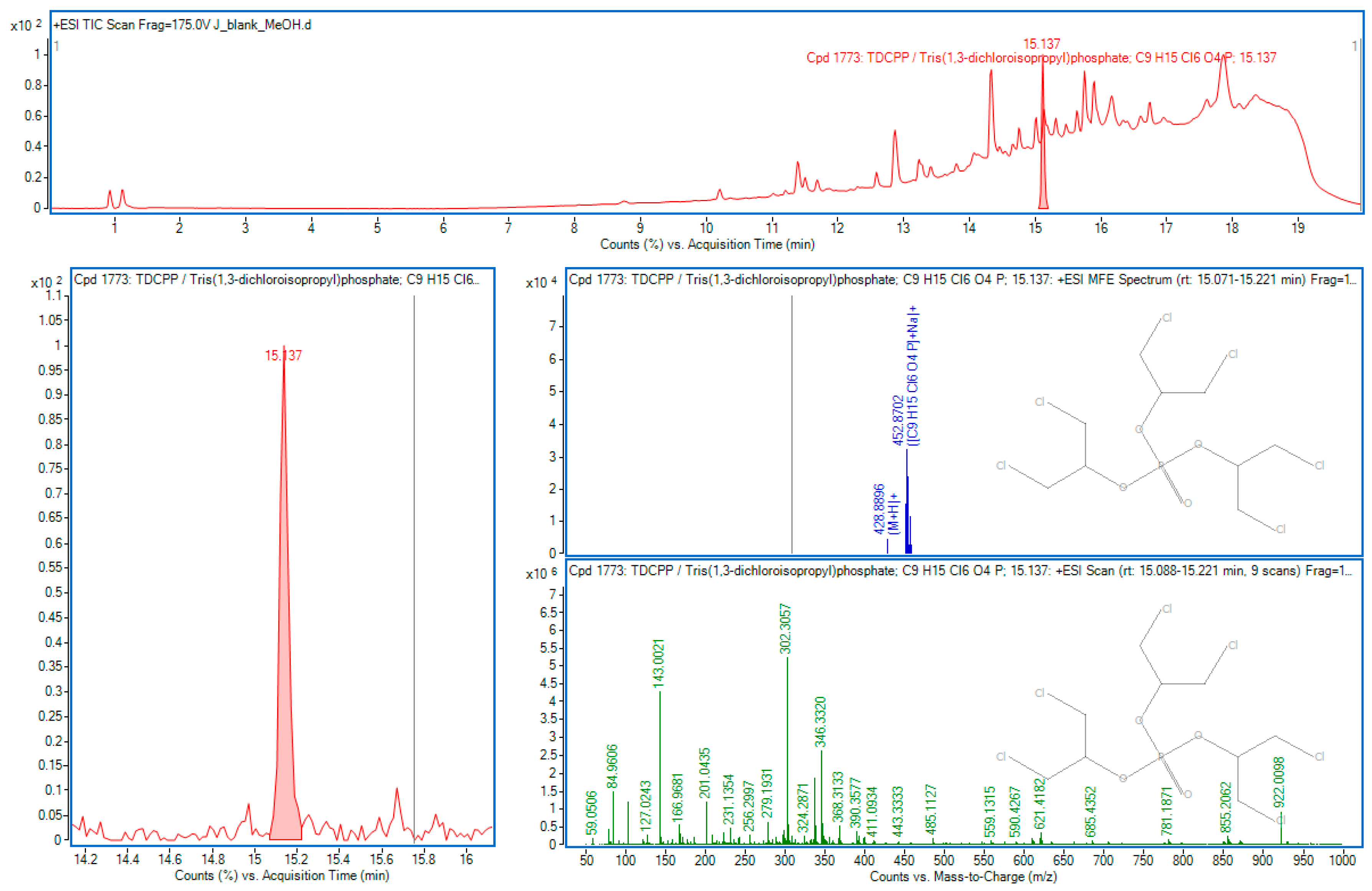Click the 'Counts vs. Mass-to-Charge (m/z)' axis label
The height and width of the screenshot is (891, 1372).
(963, 876)
